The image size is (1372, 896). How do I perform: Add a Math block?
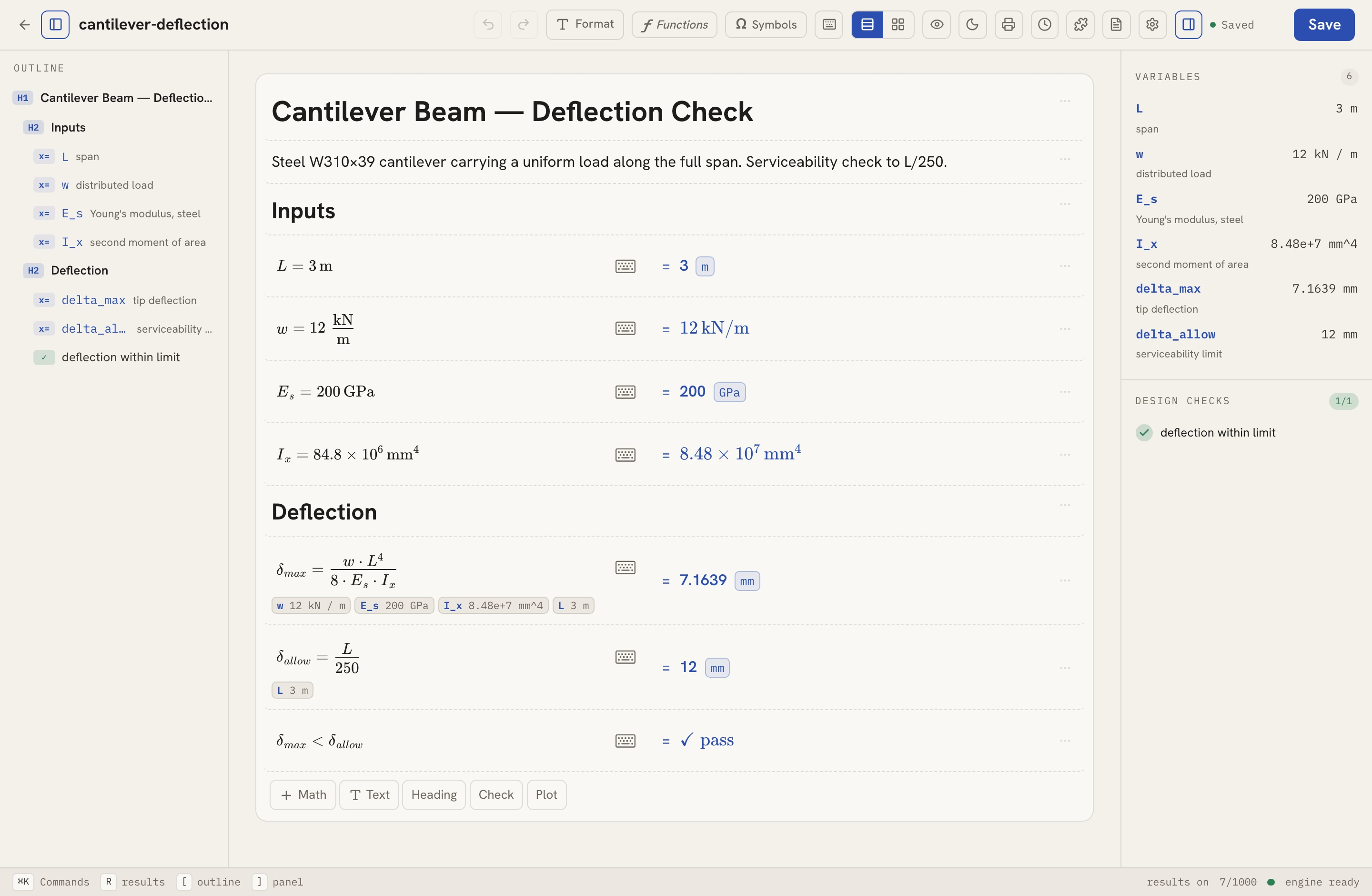click(x=303, y=795)
